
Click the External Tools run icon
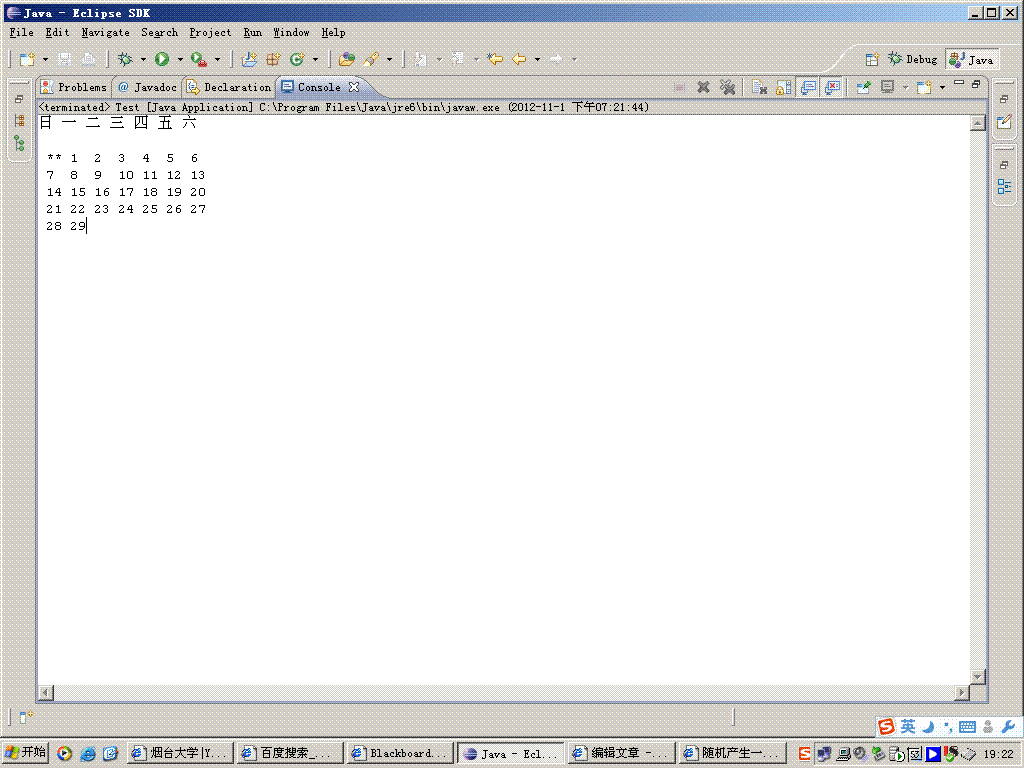pos(199,59)
